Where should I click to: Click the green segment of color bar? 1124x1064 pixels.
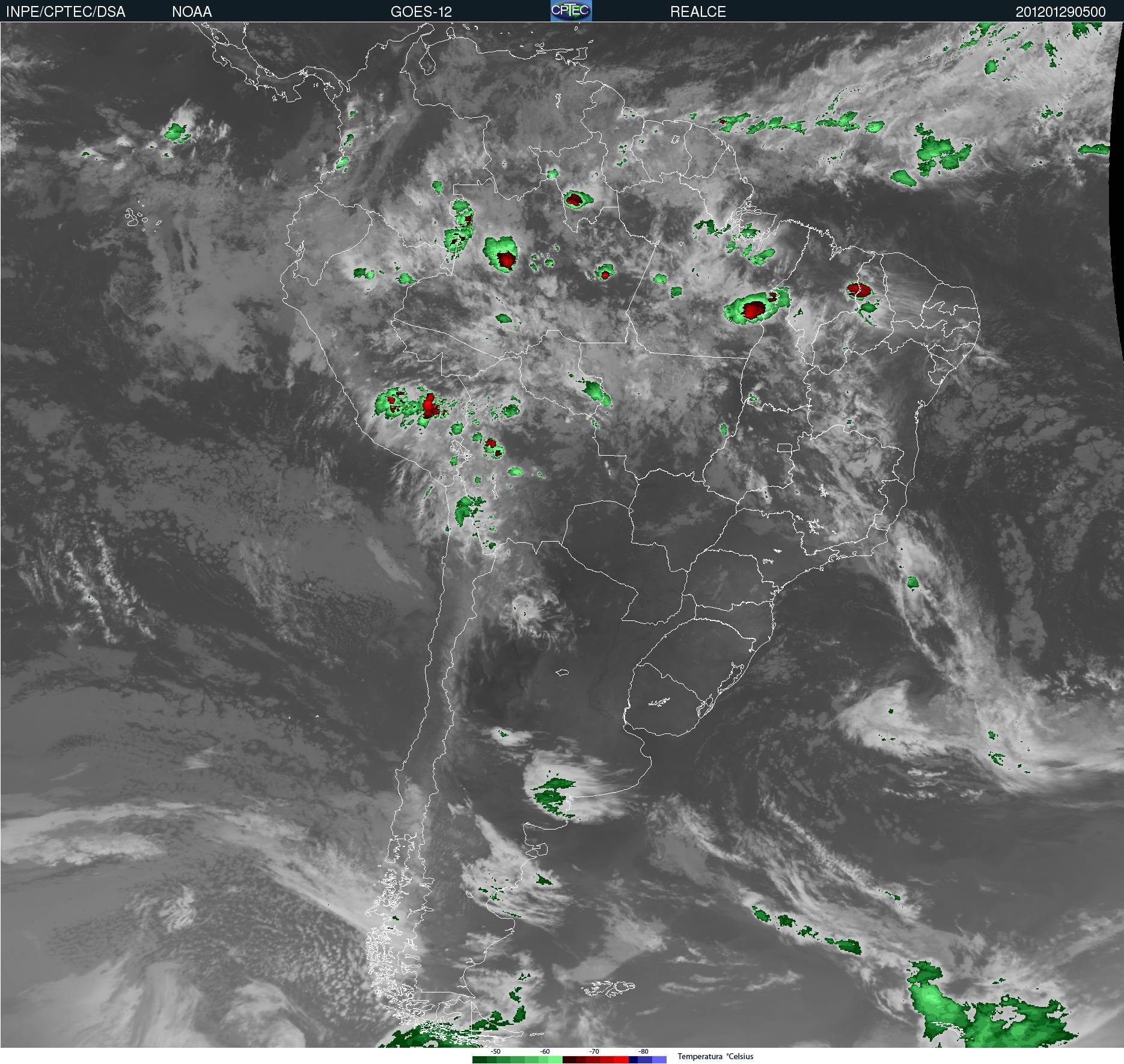point(518,1060)
